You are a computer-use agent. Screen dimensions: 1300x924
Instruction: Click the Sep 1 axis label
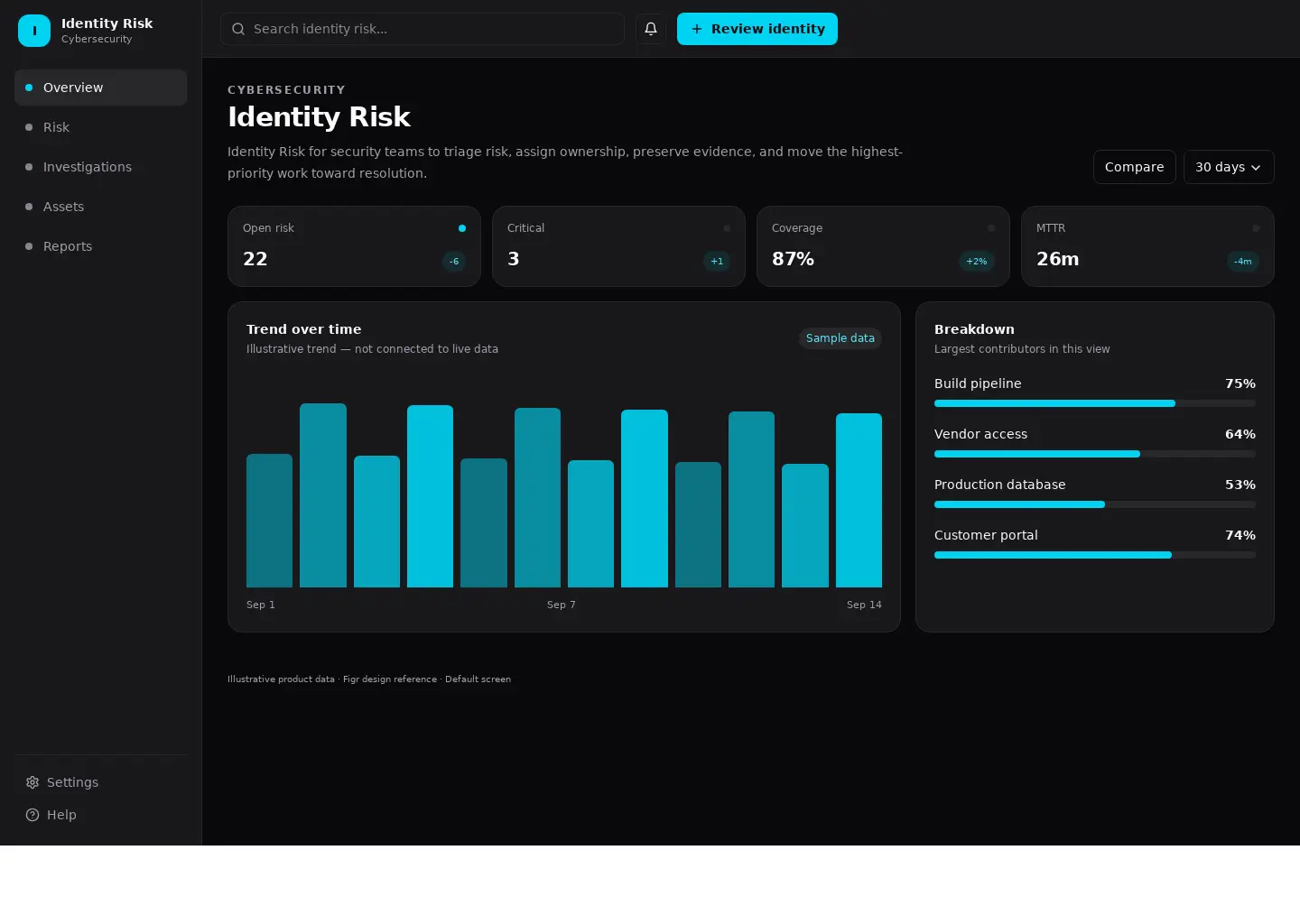coord(261,605)
